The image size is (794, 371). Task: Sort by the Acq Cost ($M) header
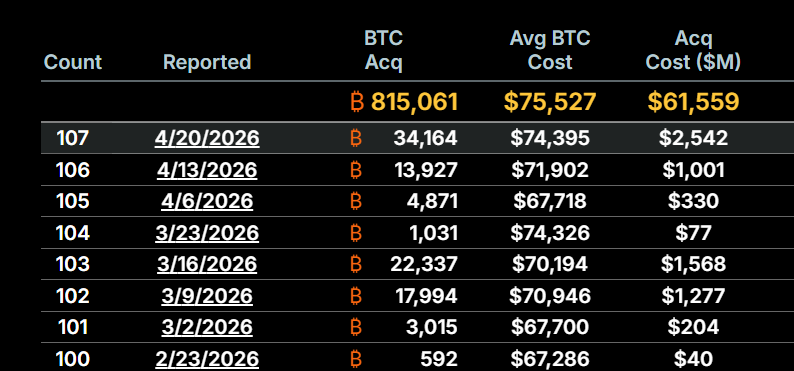click(x=693, y=50)
